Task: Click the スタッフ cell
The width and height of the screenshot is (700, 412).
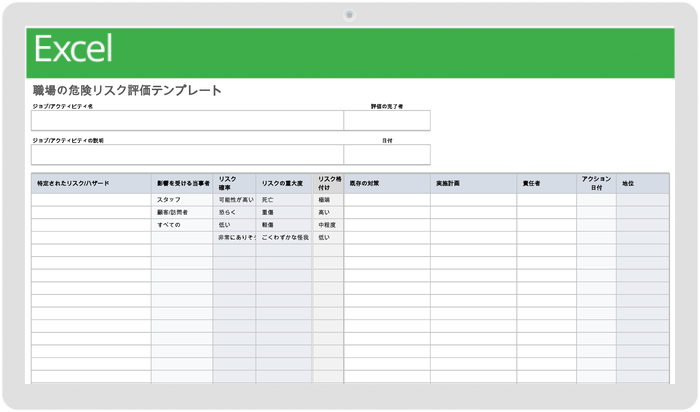Action: coord(182,200)
